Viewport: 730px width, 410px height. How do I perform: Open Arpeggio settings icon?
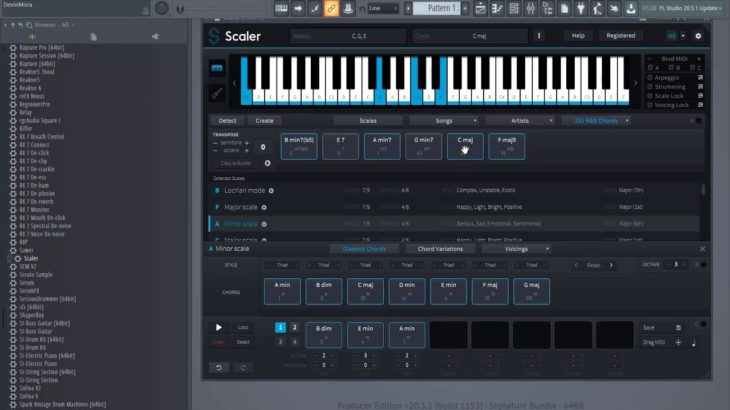pyautogui.click(x=700, y=78)
